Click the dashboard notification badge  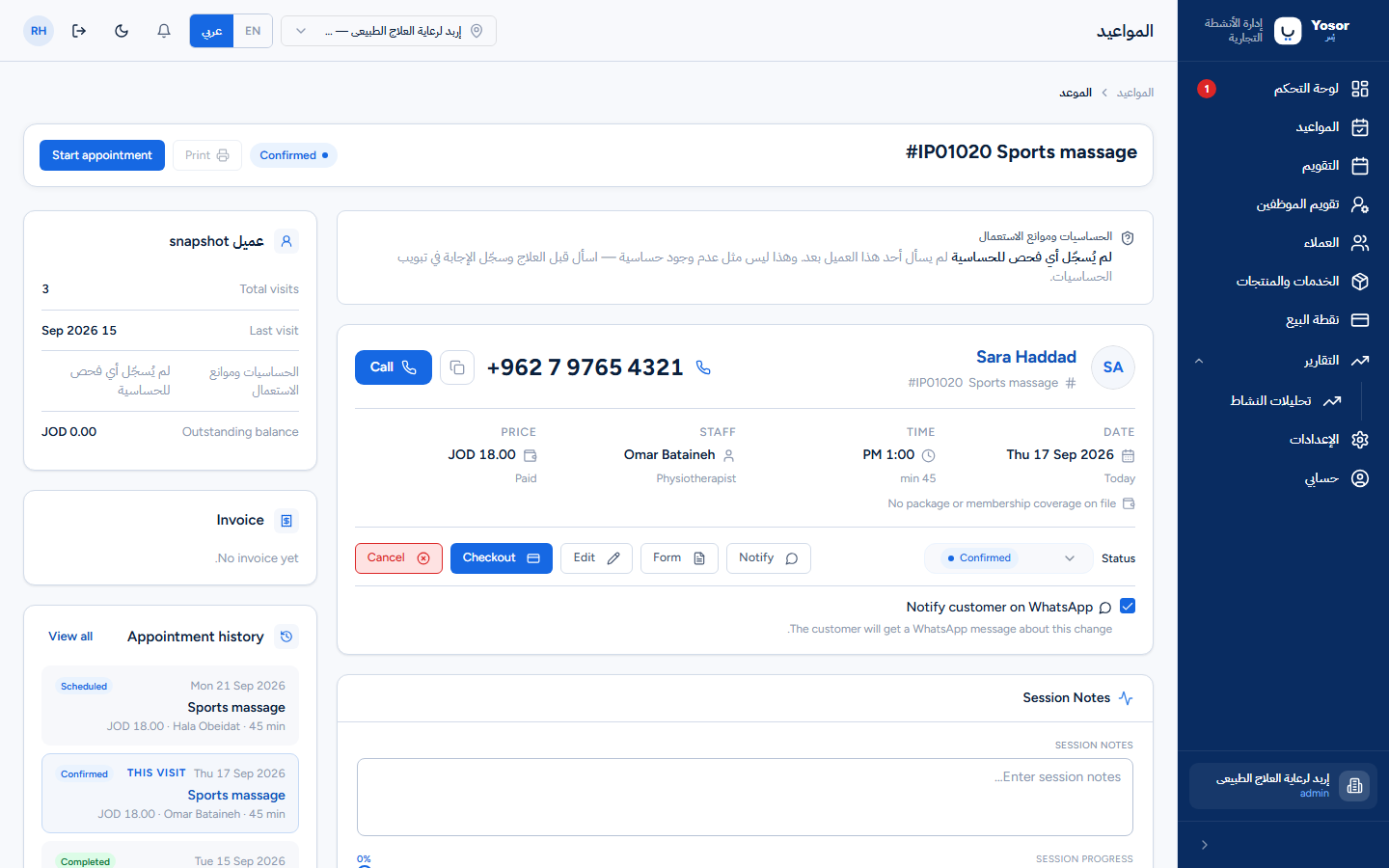[x=1207, y=89]
